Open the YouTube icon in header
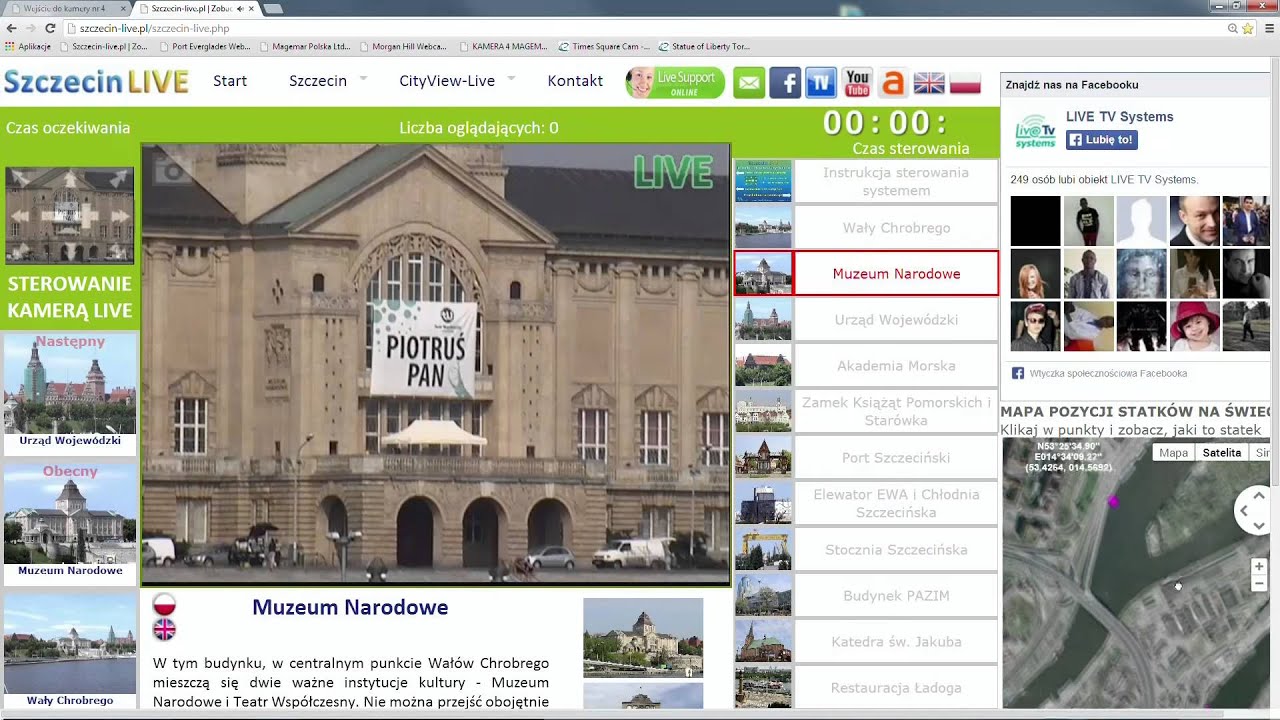Viewport: 1280px width, 720px height. (857, 83)
